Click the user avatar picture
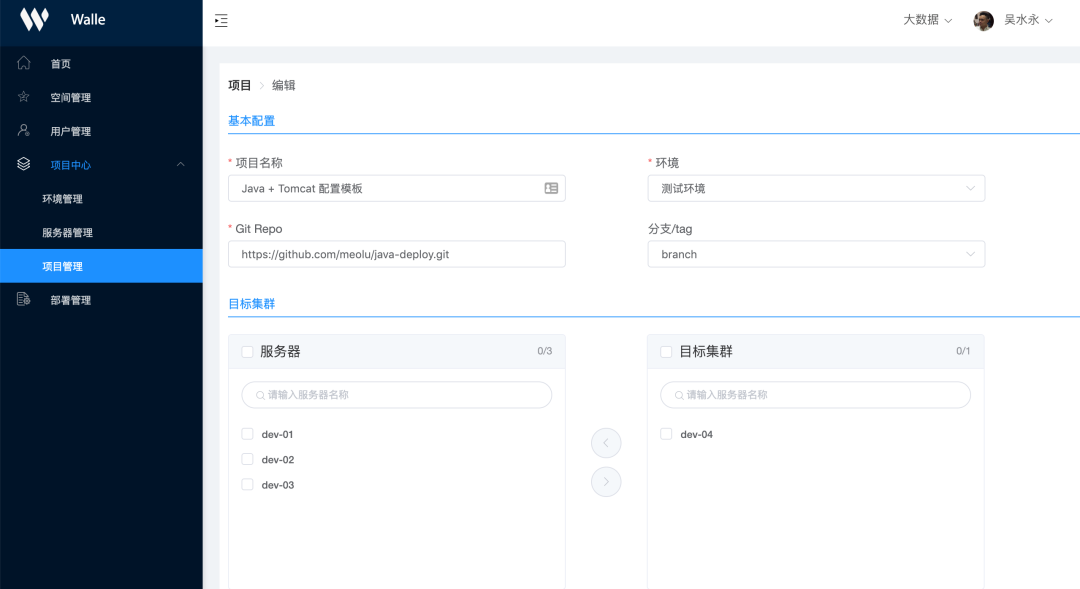 [x=983, y=21]
